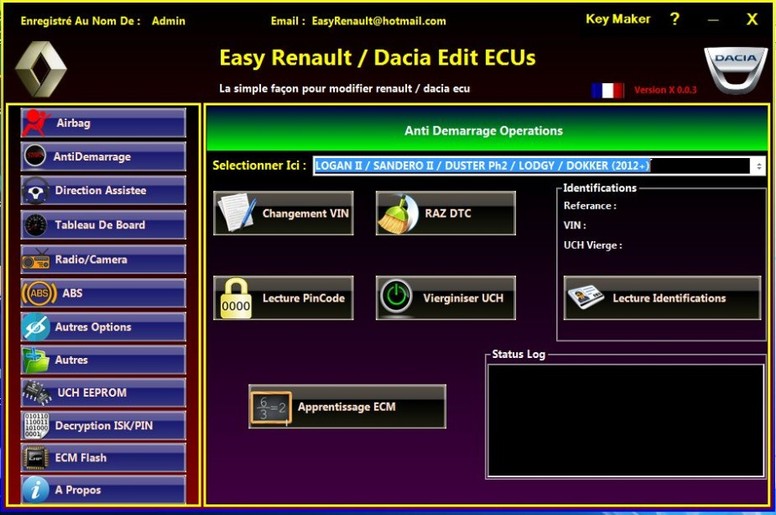This screenshot has width=776, height=515.
Task: Click the green folder Autres icon
Action: pyautogui.click(x=36, y=360)
